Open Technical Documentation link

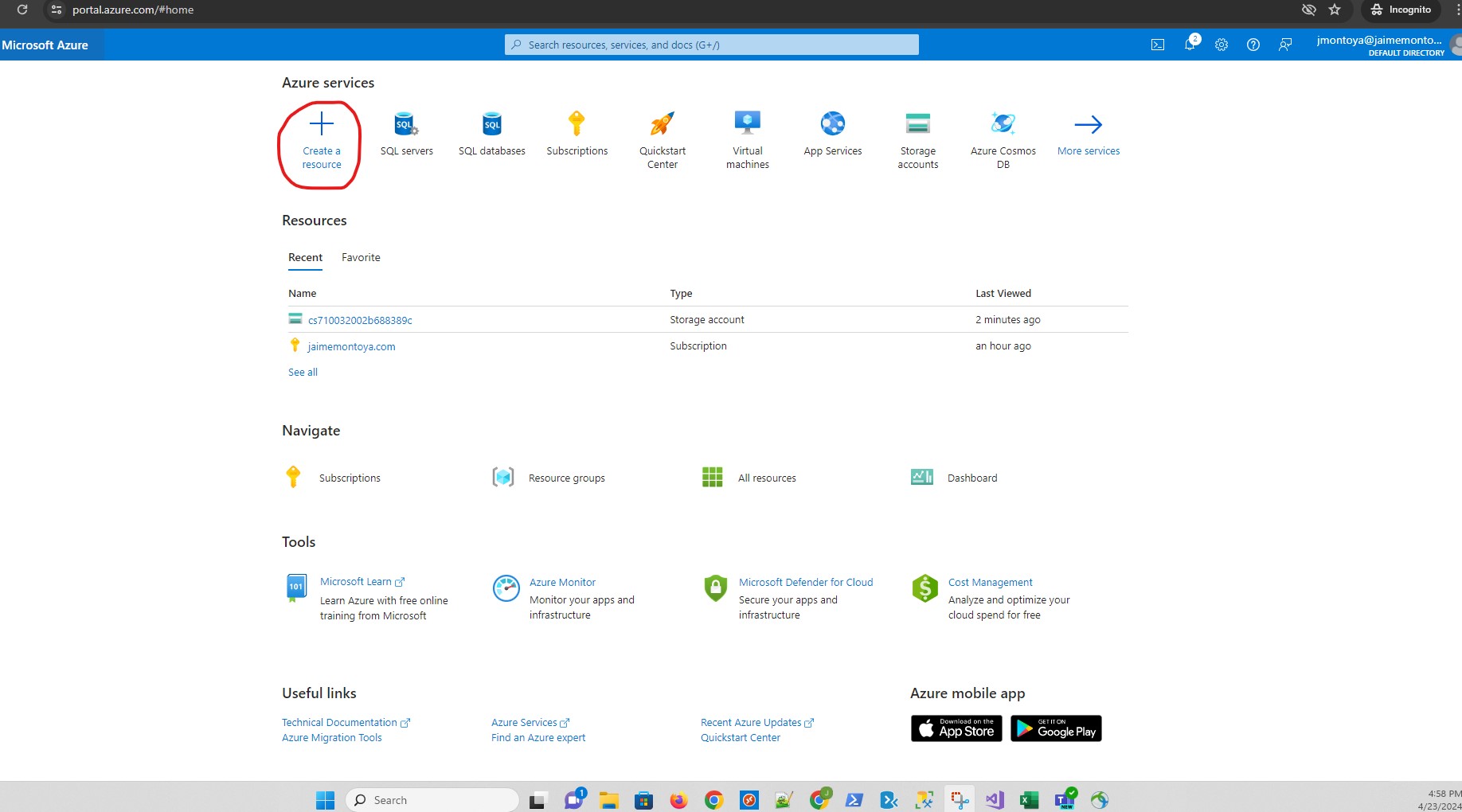click(346, 722)
